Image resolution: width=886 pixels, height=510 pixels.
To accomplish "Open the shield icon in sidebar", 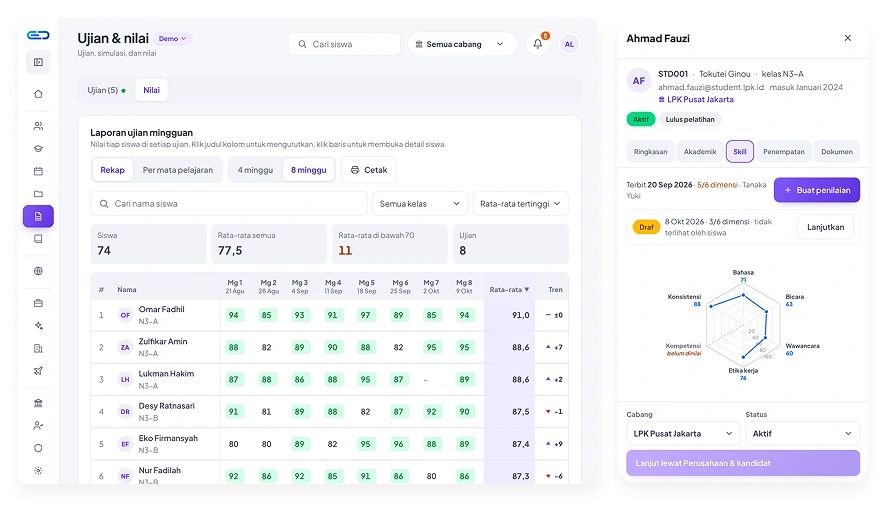I will tap(38, 448).
